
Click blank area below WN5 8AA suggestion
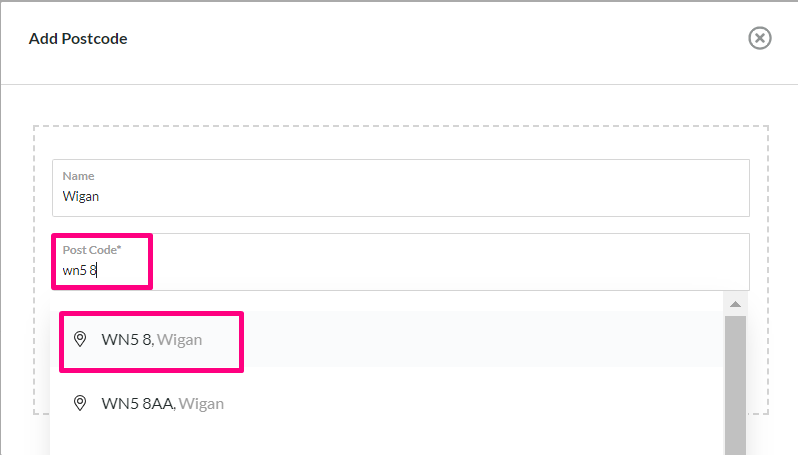(x=387, y=443)
